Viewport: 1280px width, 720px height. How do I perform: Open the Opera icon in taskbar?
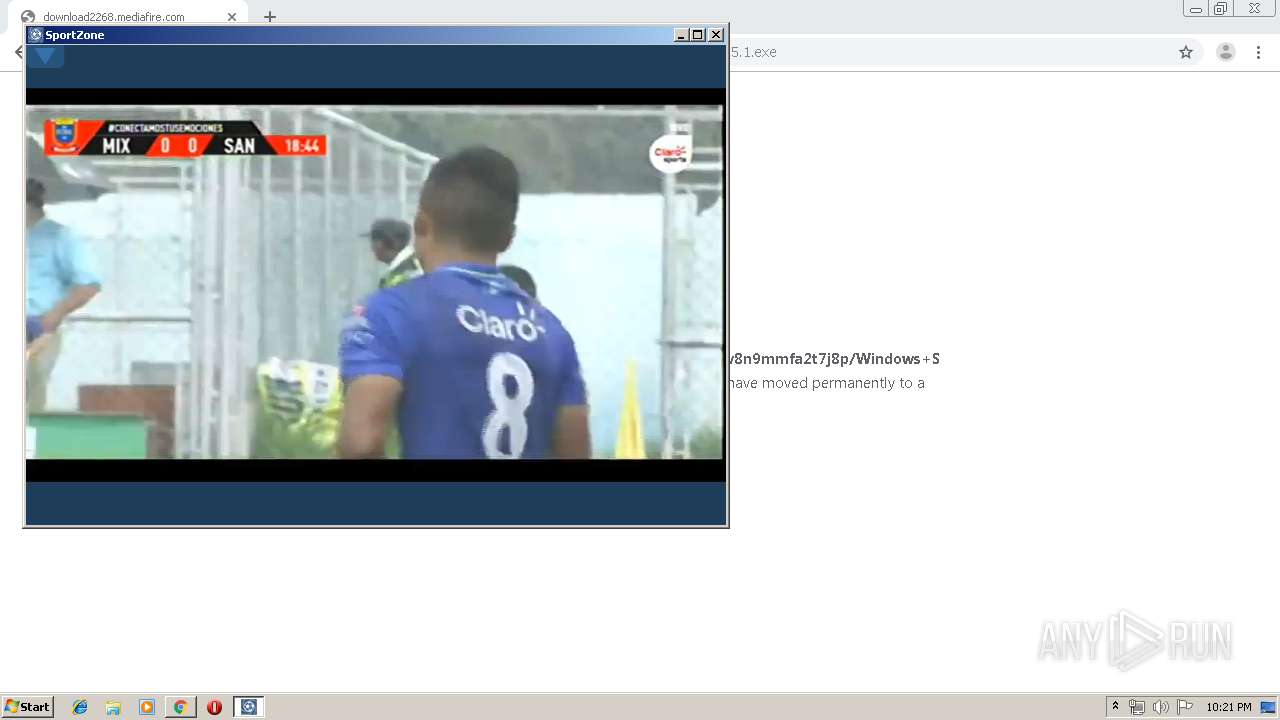214,707
